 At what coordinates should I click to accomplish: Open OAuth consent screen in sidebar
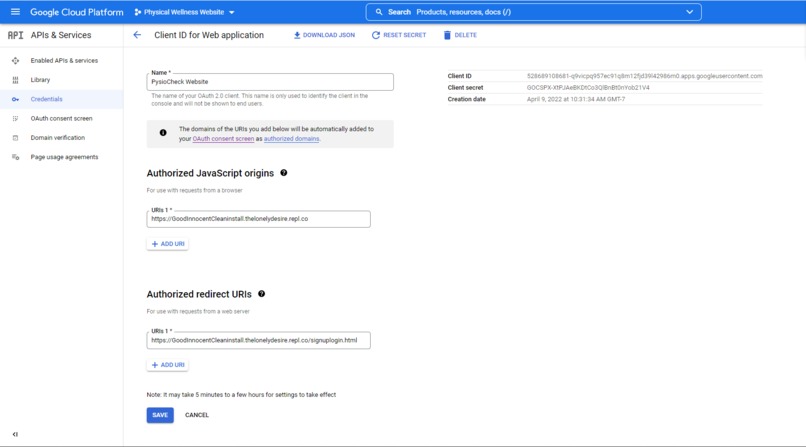pos(62,119)
